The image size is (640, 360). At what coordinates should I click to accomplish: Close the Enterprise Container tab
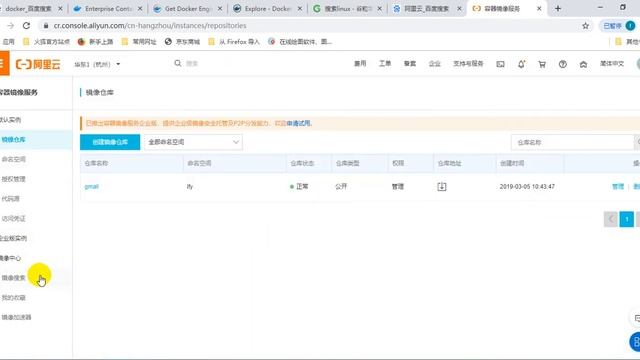140,9
